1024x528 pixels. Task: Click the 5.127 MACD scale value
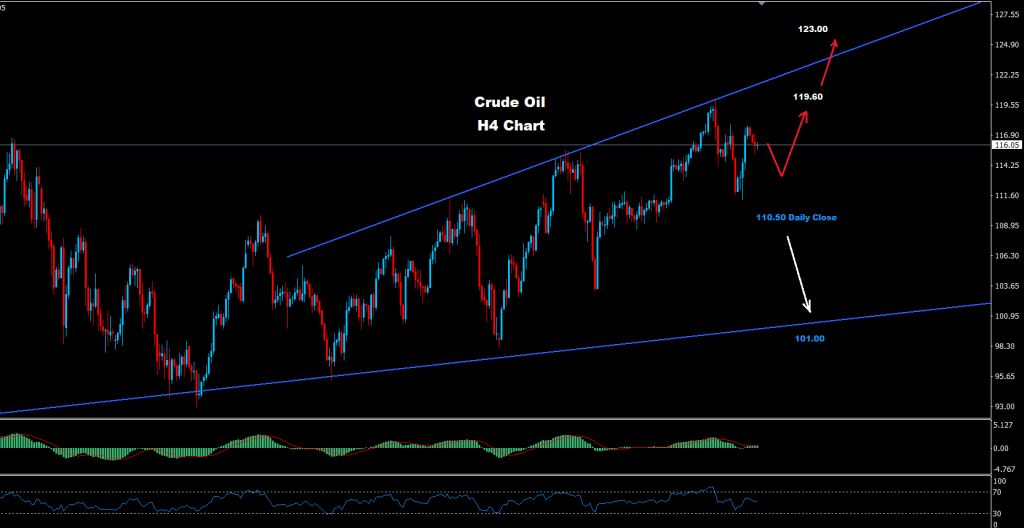click(1004, 425)
